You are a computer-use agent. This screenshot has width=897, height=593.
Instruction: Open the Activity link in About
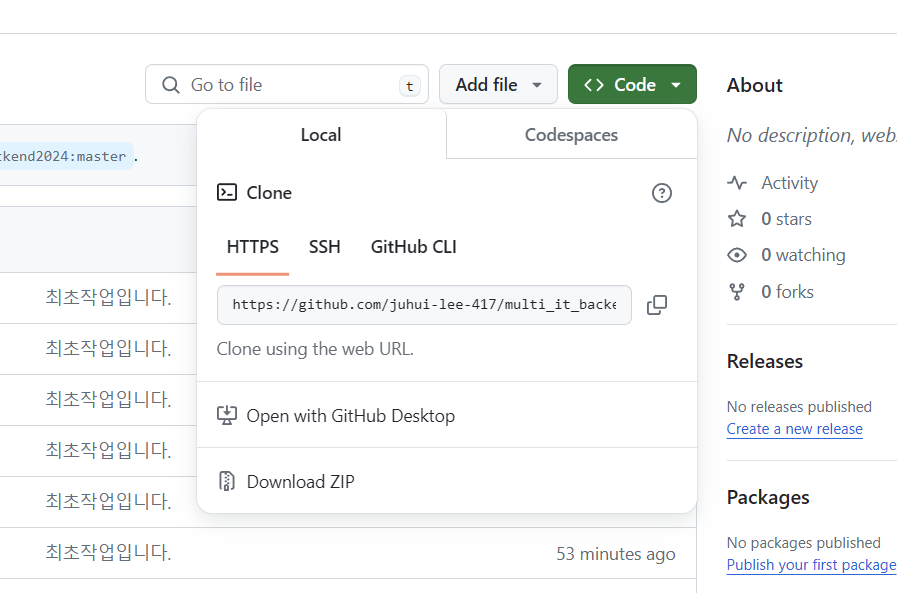(x=789, y=183)
